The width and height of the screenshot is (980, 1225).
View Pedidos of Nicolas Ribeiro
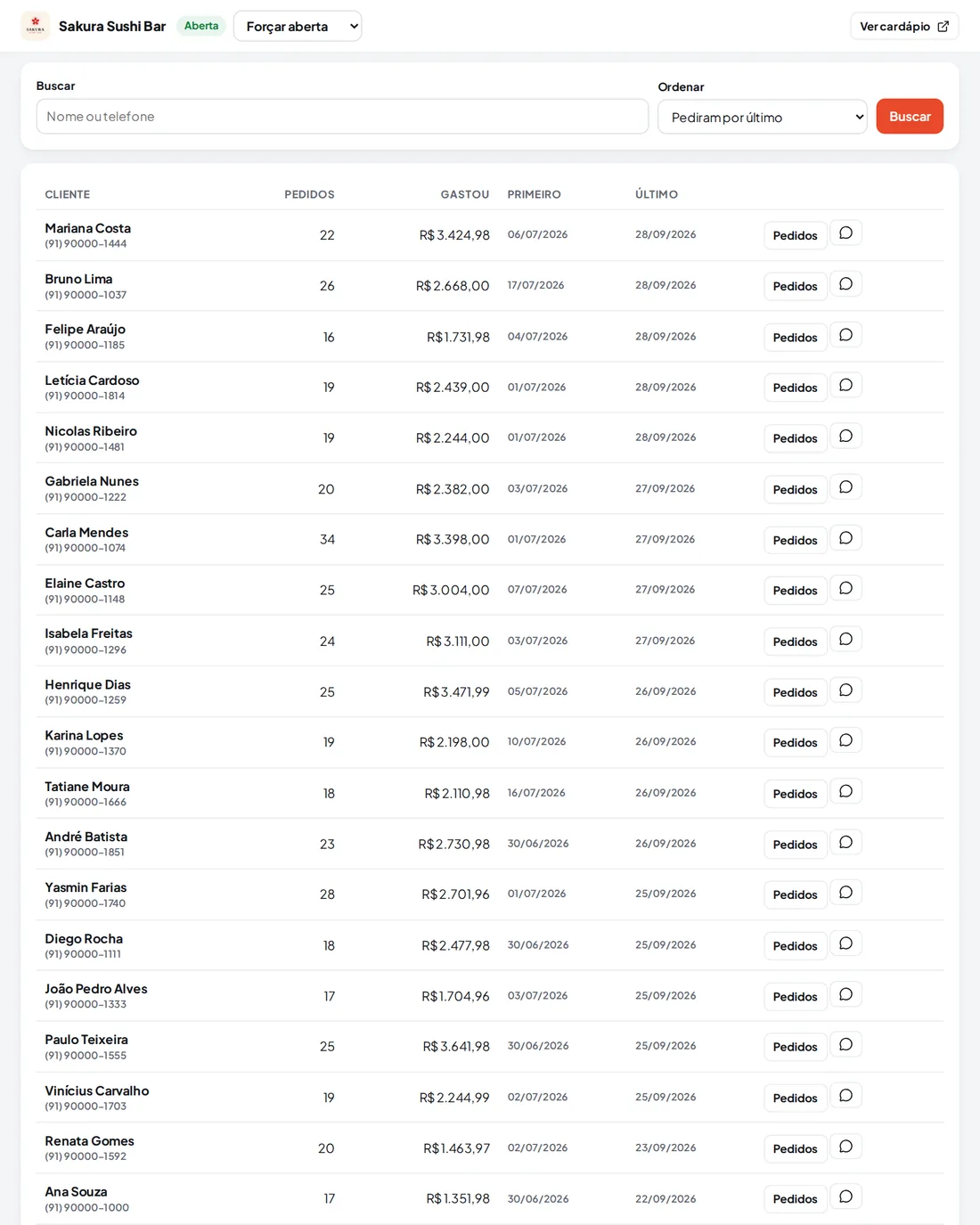(x=795, y=438)
